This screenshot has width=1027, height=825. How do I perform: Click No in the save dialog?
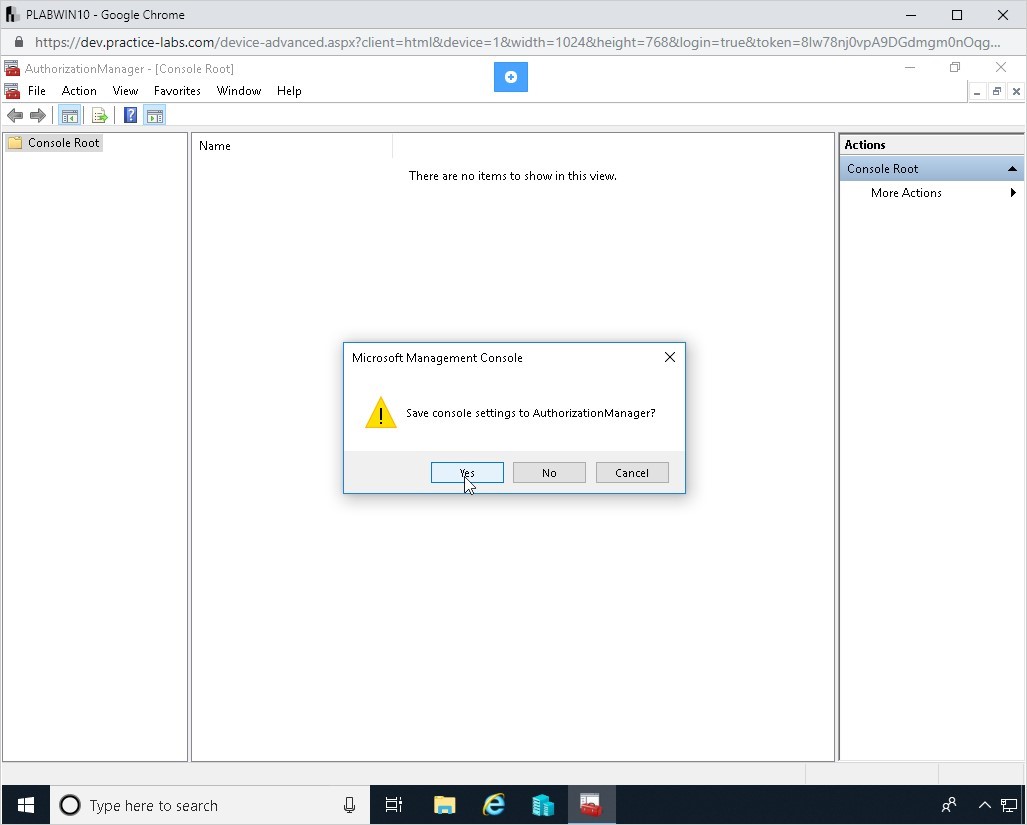(549, 473)
